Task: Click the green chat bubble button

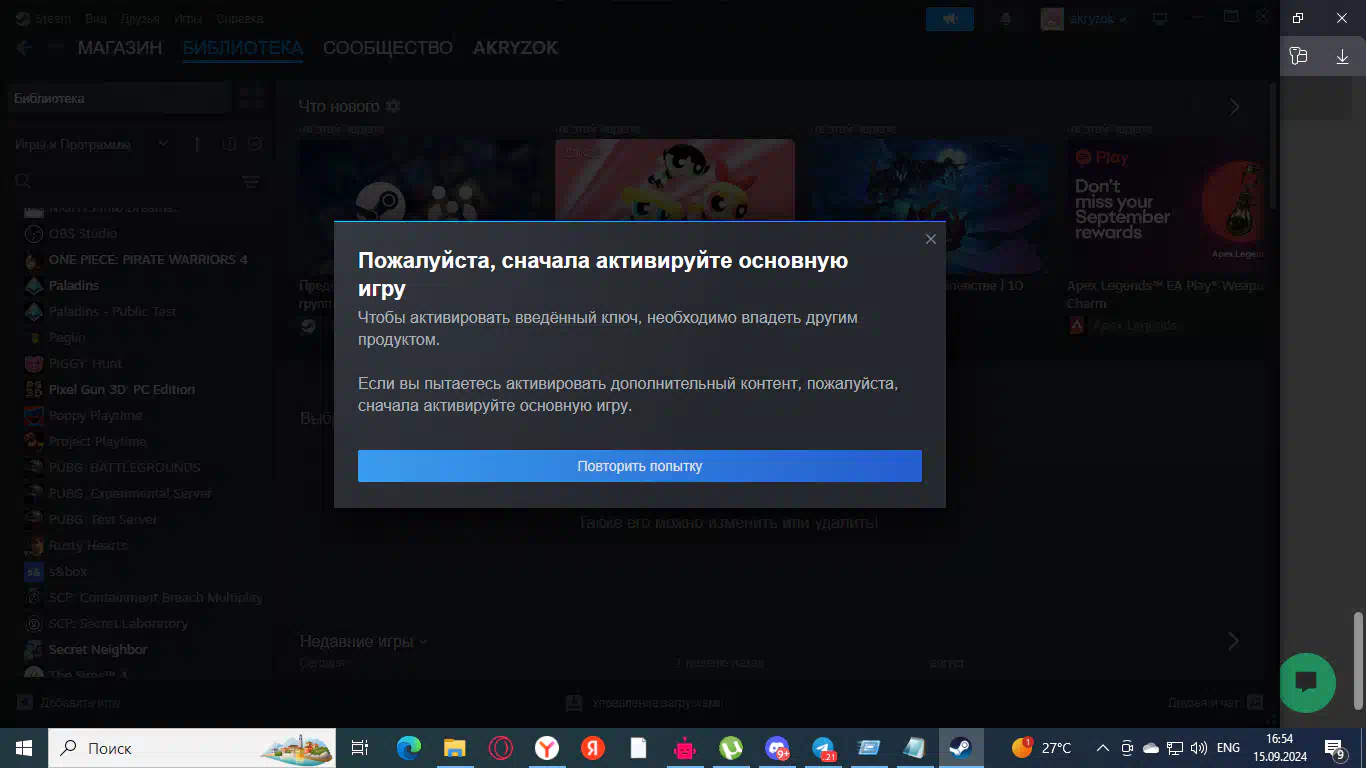Action: coord(1307,682)
